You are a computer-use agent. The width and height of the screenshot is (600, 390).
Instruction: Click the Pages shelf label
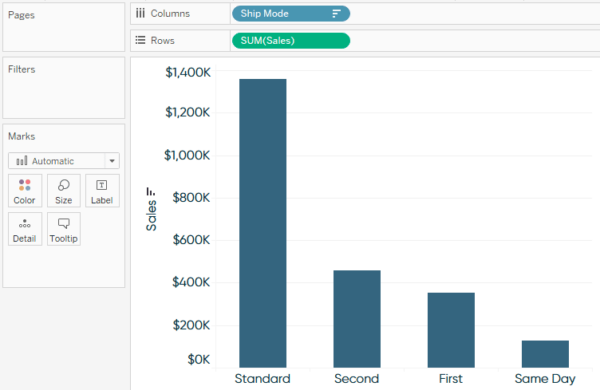point(21,15)
